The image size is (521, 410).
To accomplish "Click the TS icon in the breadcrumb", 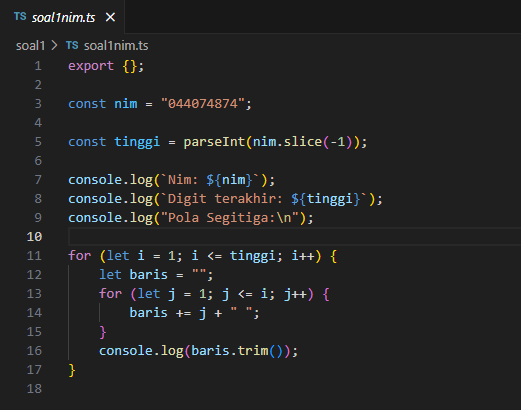I will [72, 45].
